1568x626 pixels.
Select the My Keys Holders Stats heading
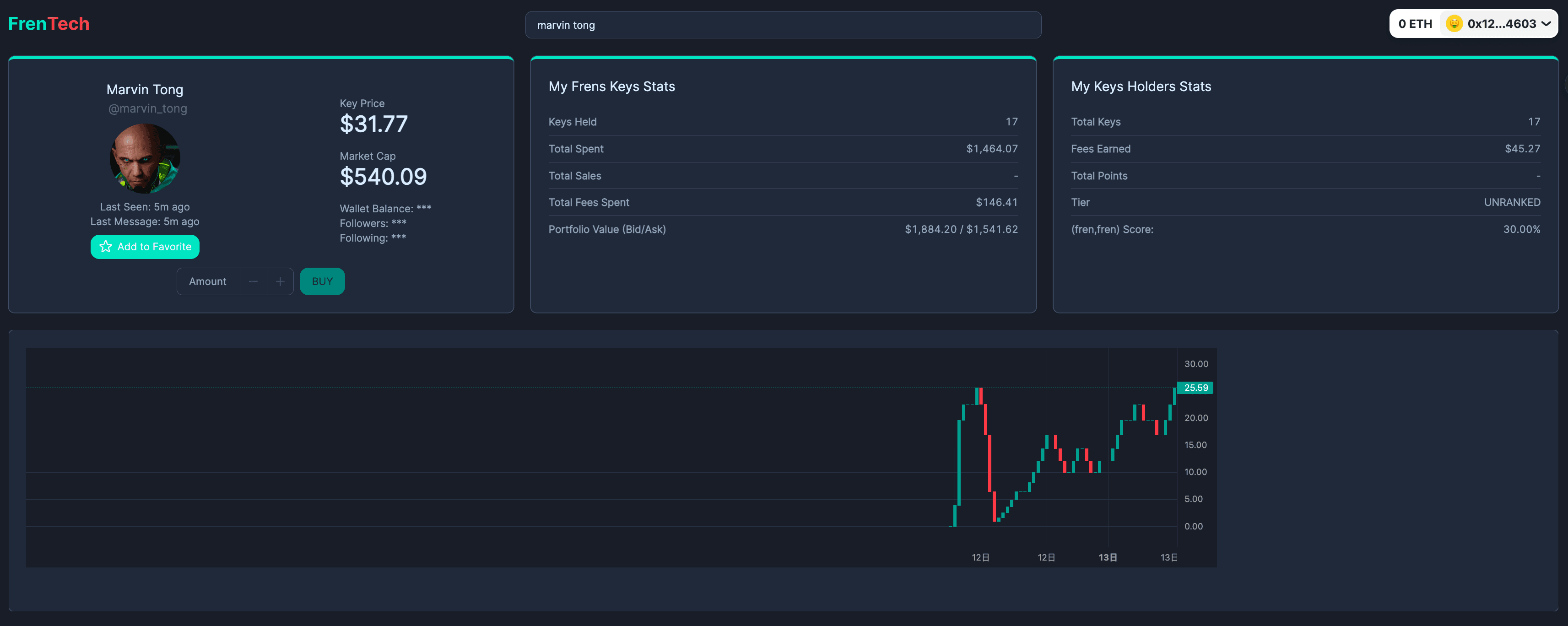(1141, 86)
